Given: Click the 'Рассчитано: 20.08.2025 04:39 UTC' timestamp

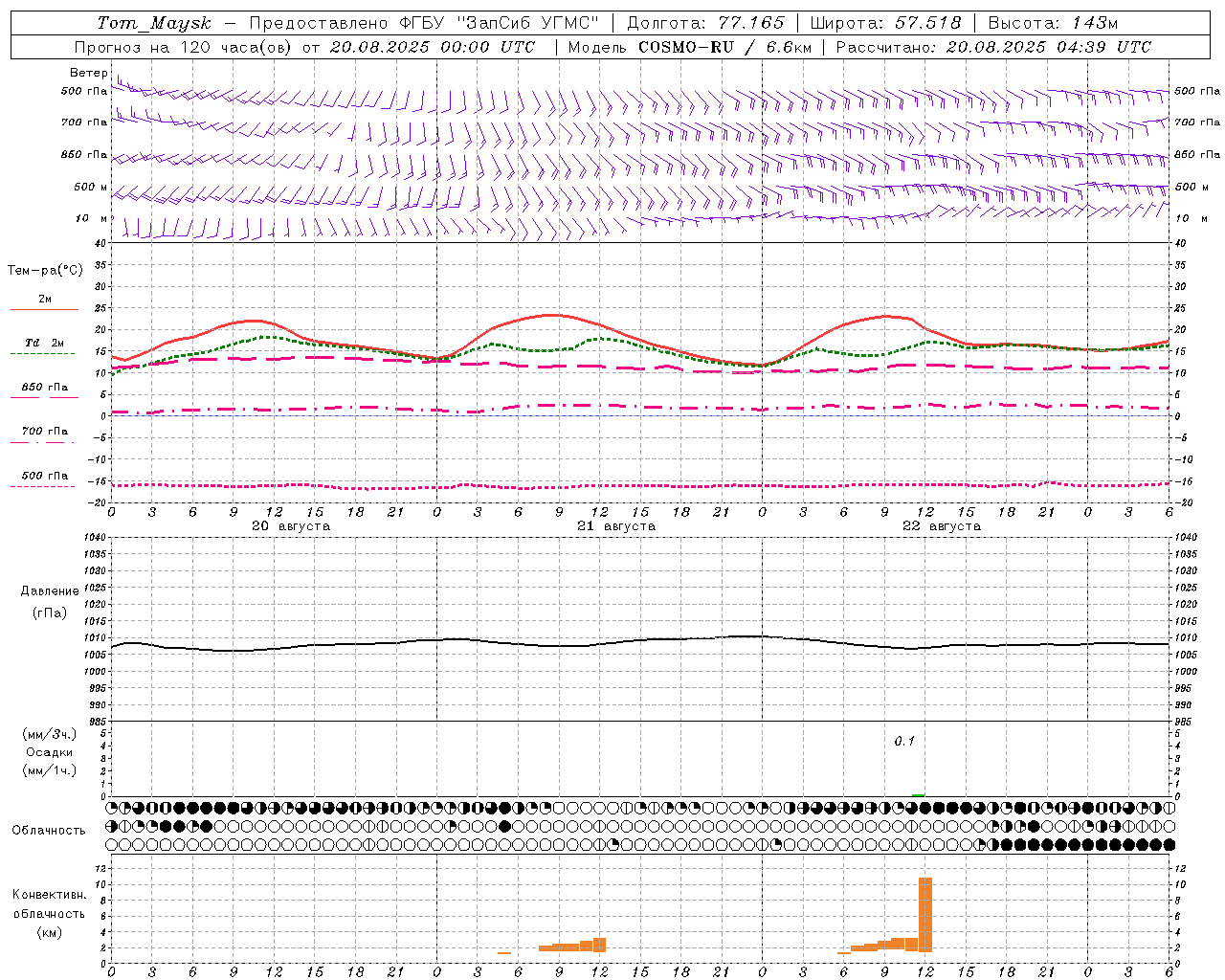Looking at the screenshot, I should click(x=993, y=47).
